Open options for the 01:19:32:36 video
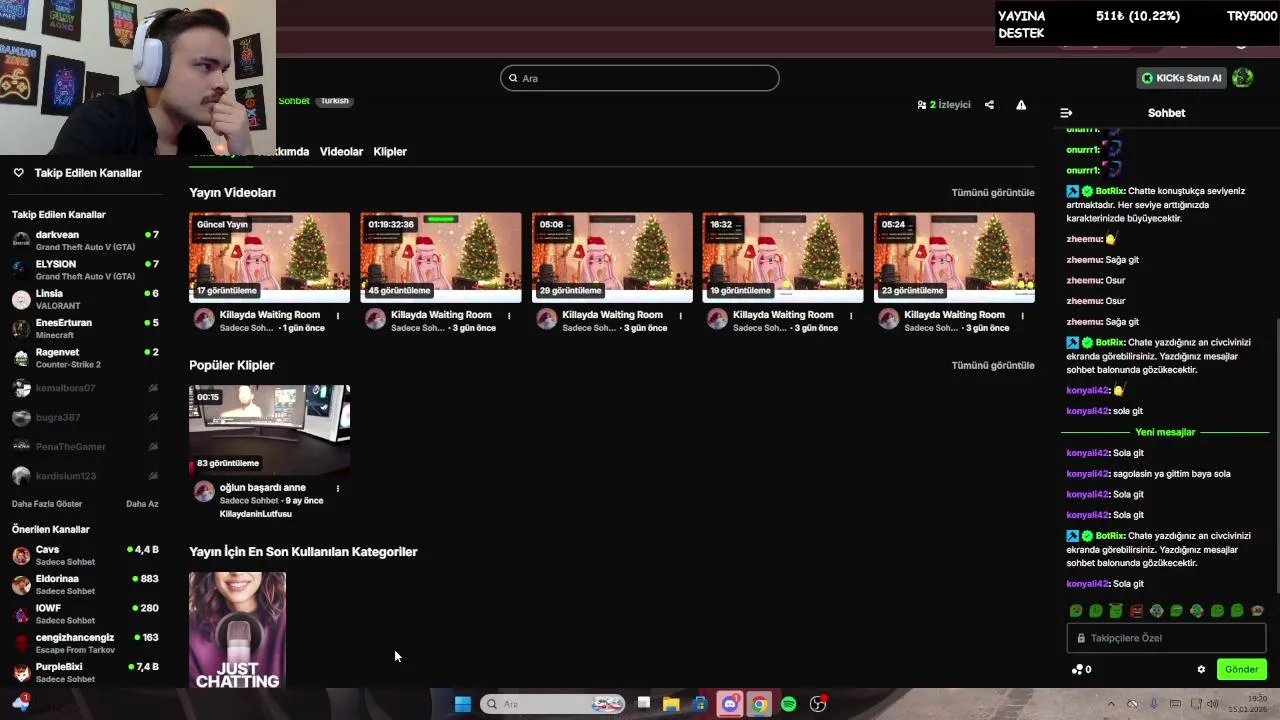The height and width of the screenshot is (720, 1280). click(x=509, y=316)
